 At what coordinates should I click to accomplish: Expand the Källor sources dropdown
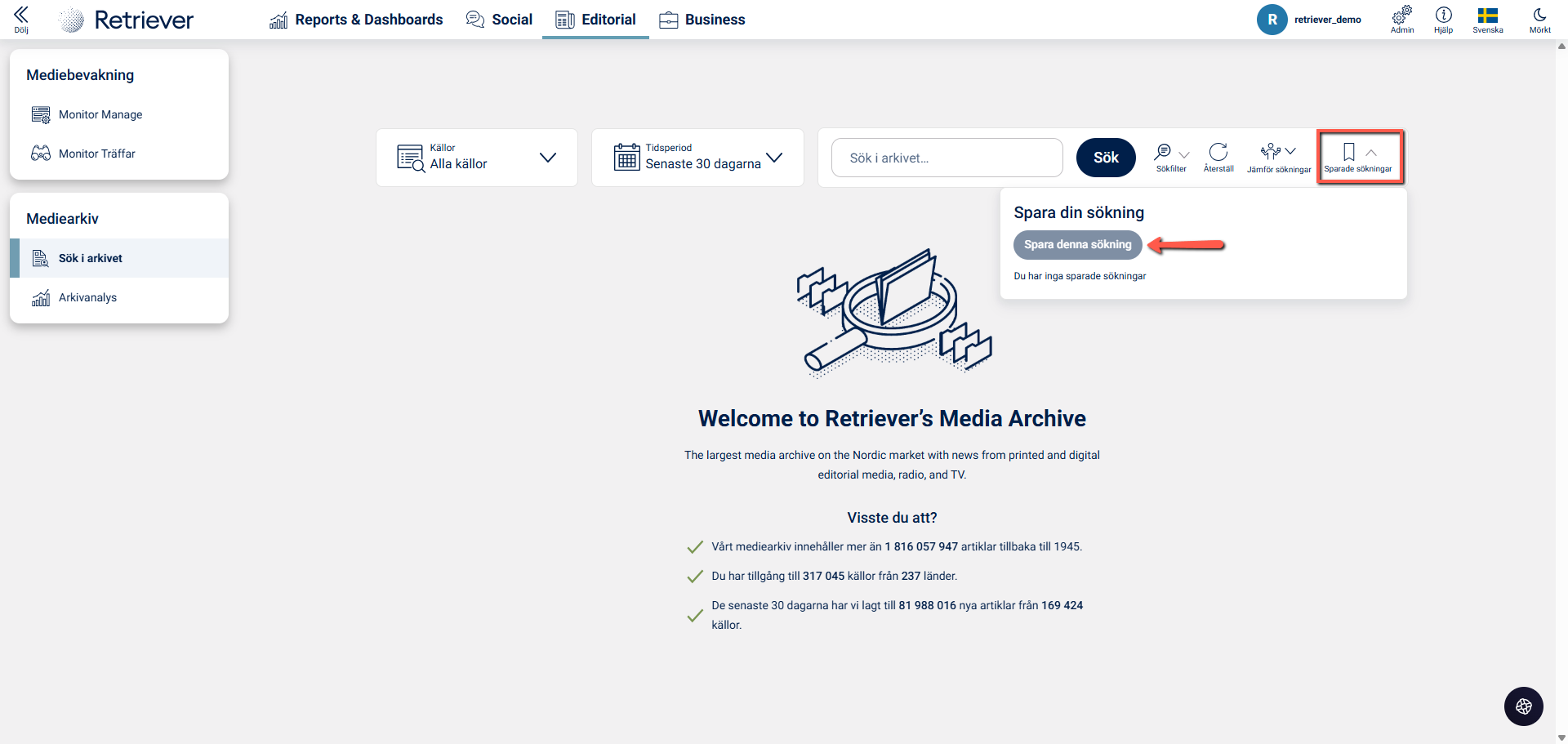477,158
